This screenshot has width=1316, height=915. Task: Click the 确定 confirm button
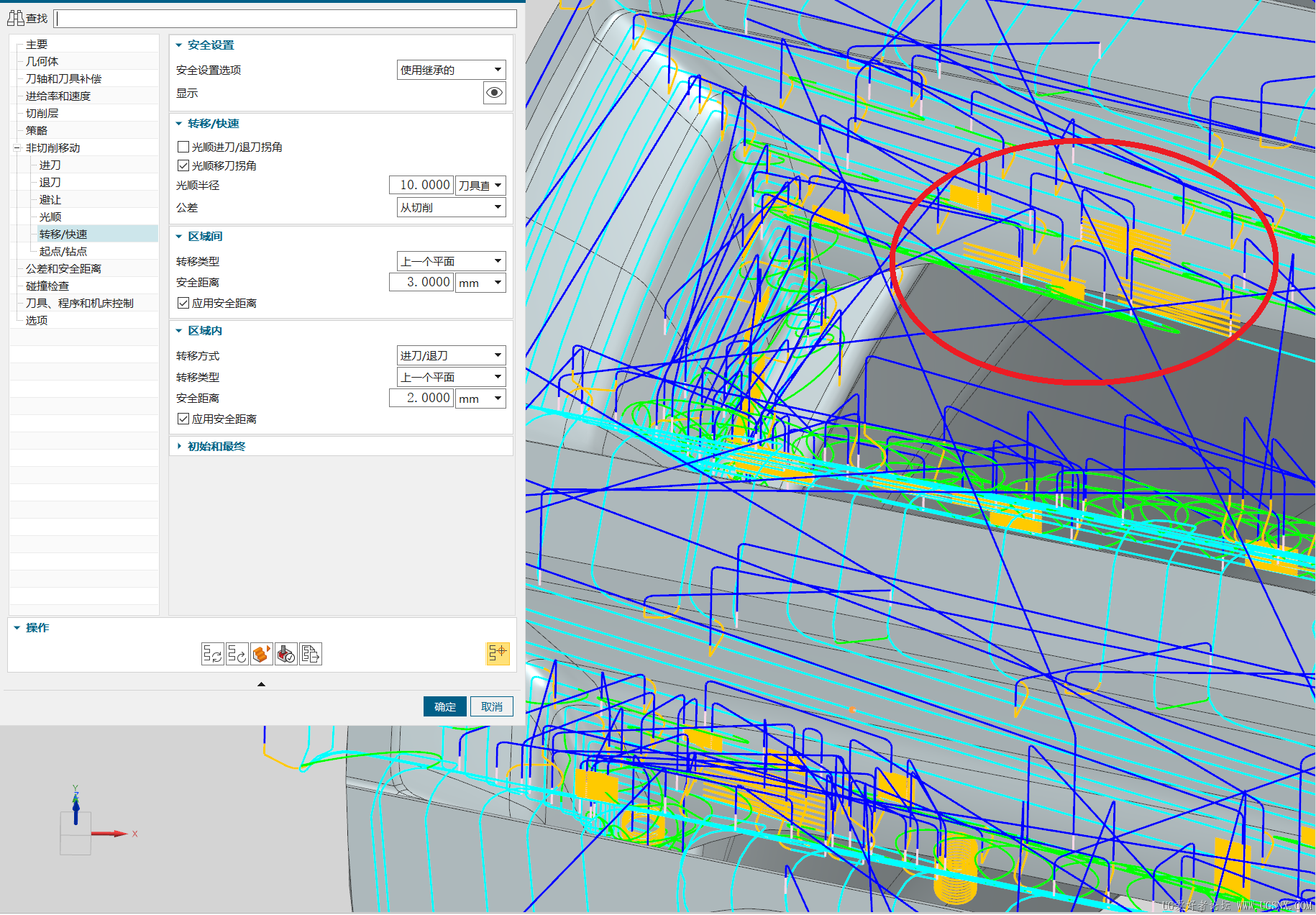[x=445, y=706]
